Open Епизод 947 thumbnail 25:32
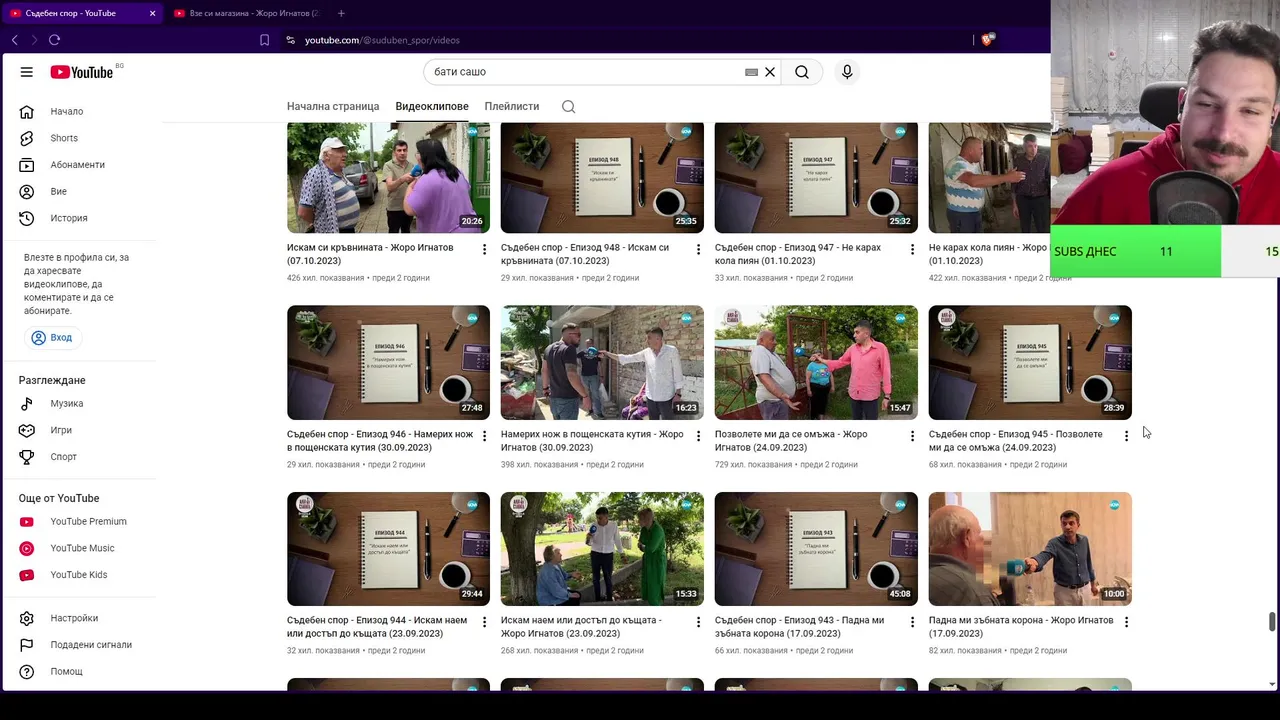The image size is (1280, 720). pos(816,177)
